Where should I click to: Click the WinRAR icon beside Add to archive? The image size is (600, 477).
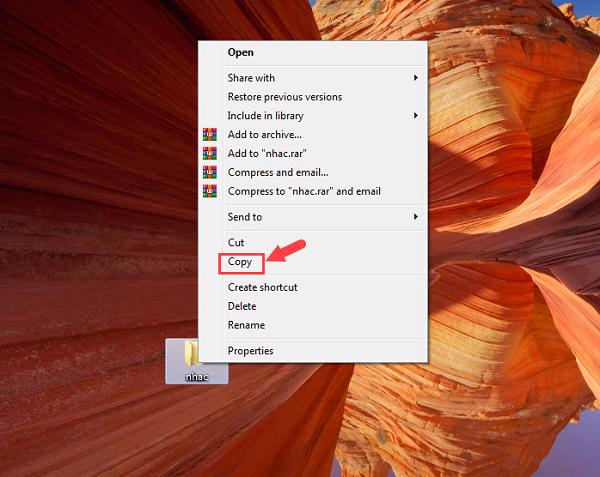(x=209, y=135)
